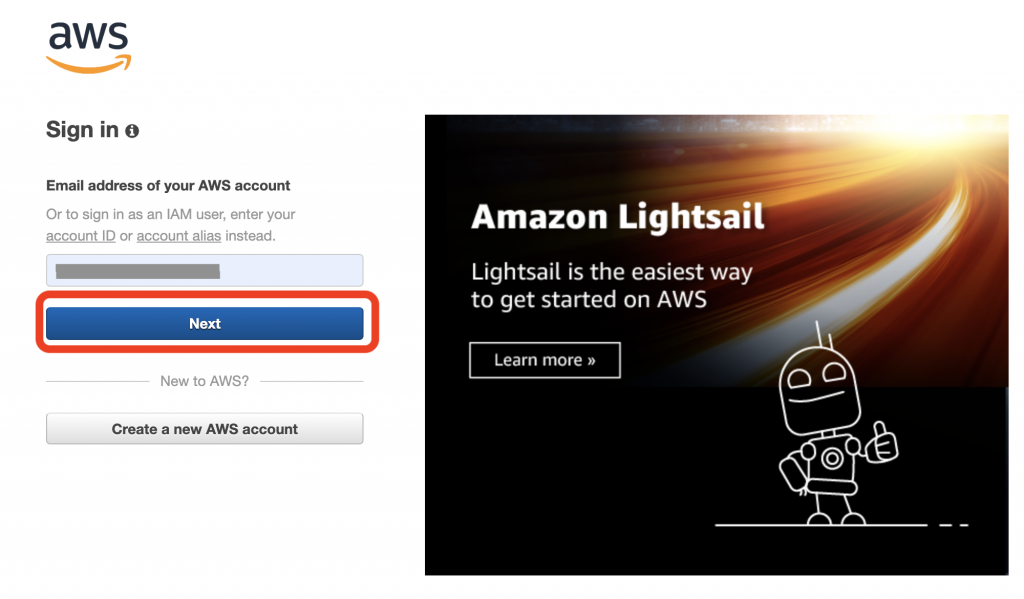The width and height of the screenshot is (1024, 599).
Task: Click the AWS logo
Action: [88, 47]
